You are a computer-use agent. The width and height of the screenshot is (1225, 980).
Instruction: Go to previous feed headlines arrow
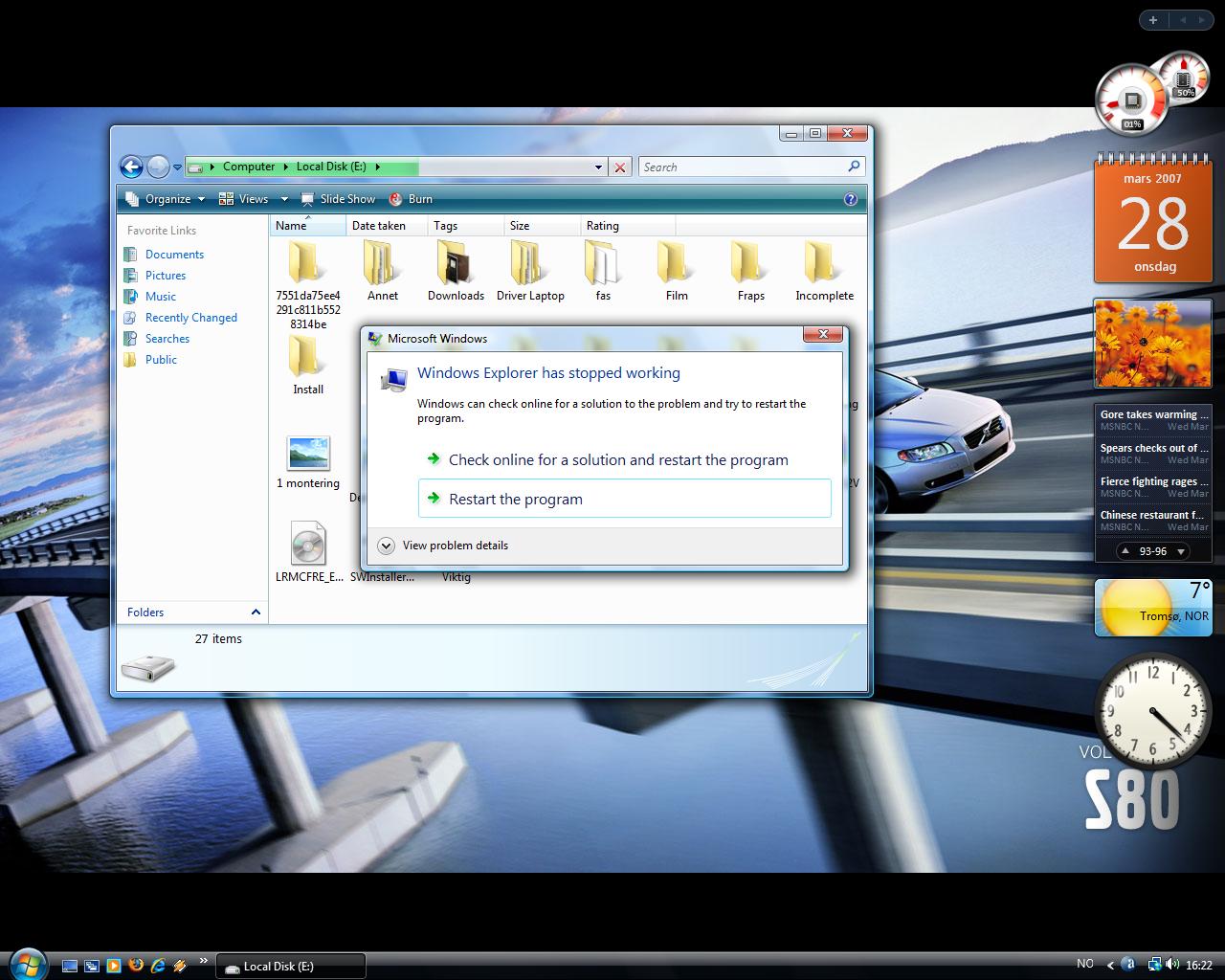pos(1125,551)
